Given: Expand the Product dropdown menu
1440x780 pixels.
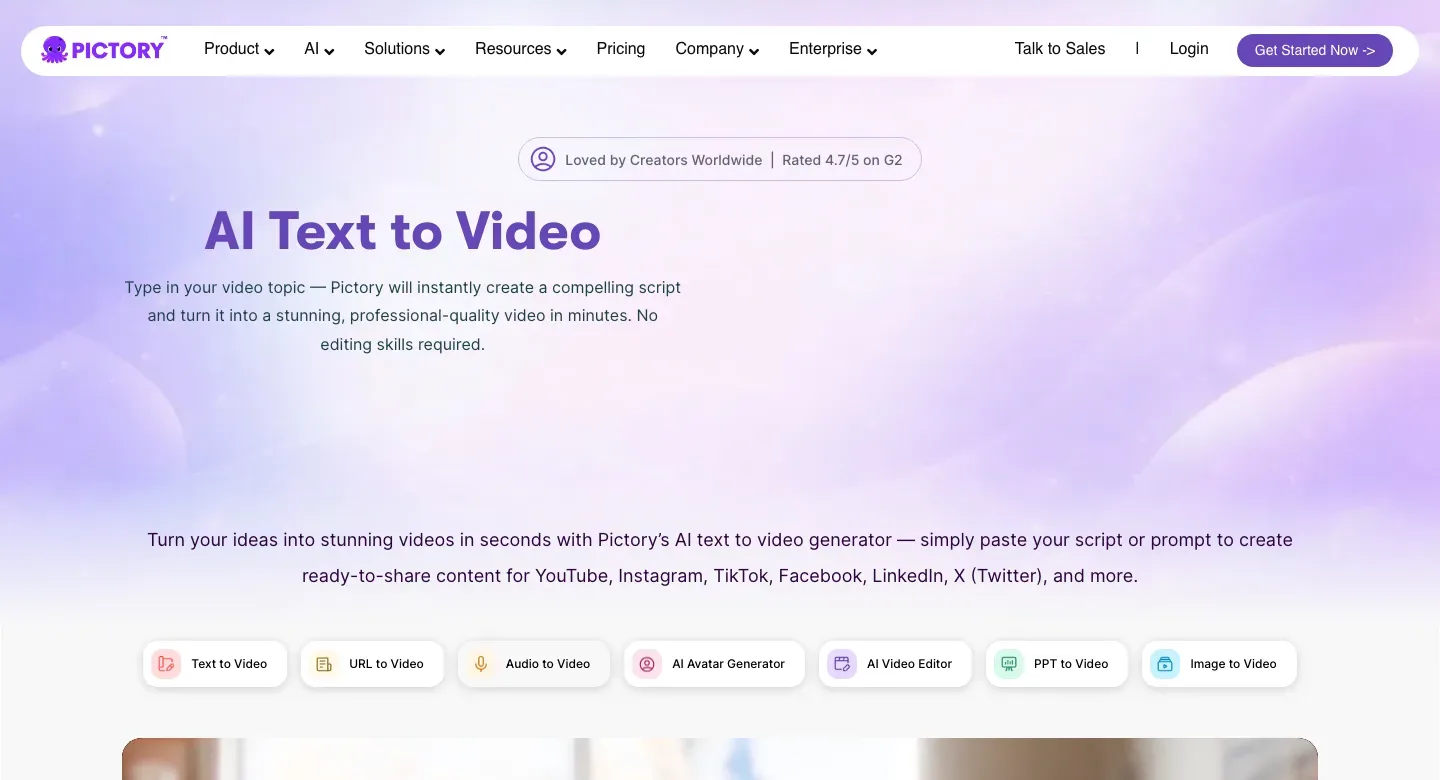Looking at the screenshot, I should (239, 49).
